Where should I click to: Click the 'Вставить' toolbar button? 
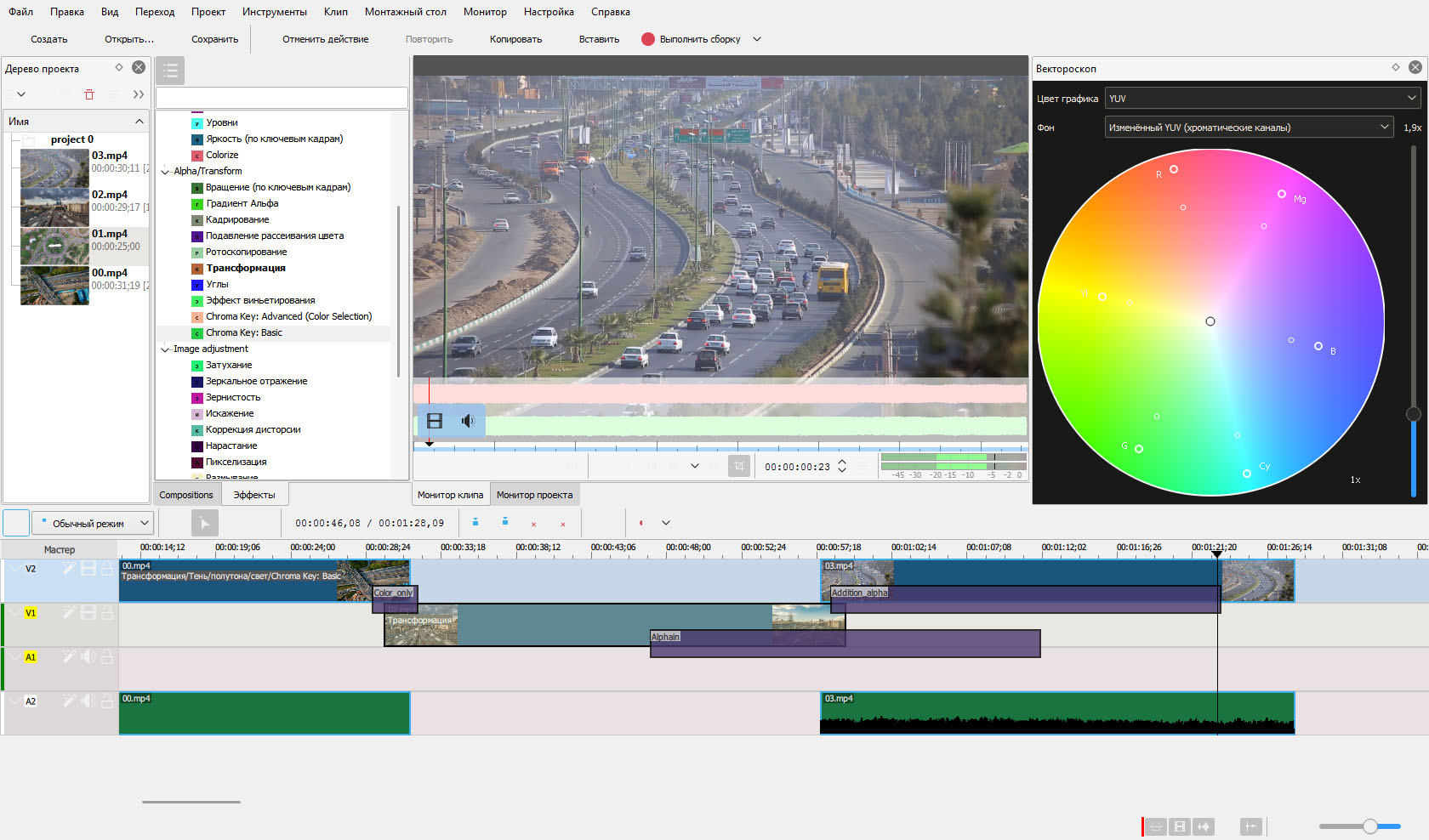point(599,39)
